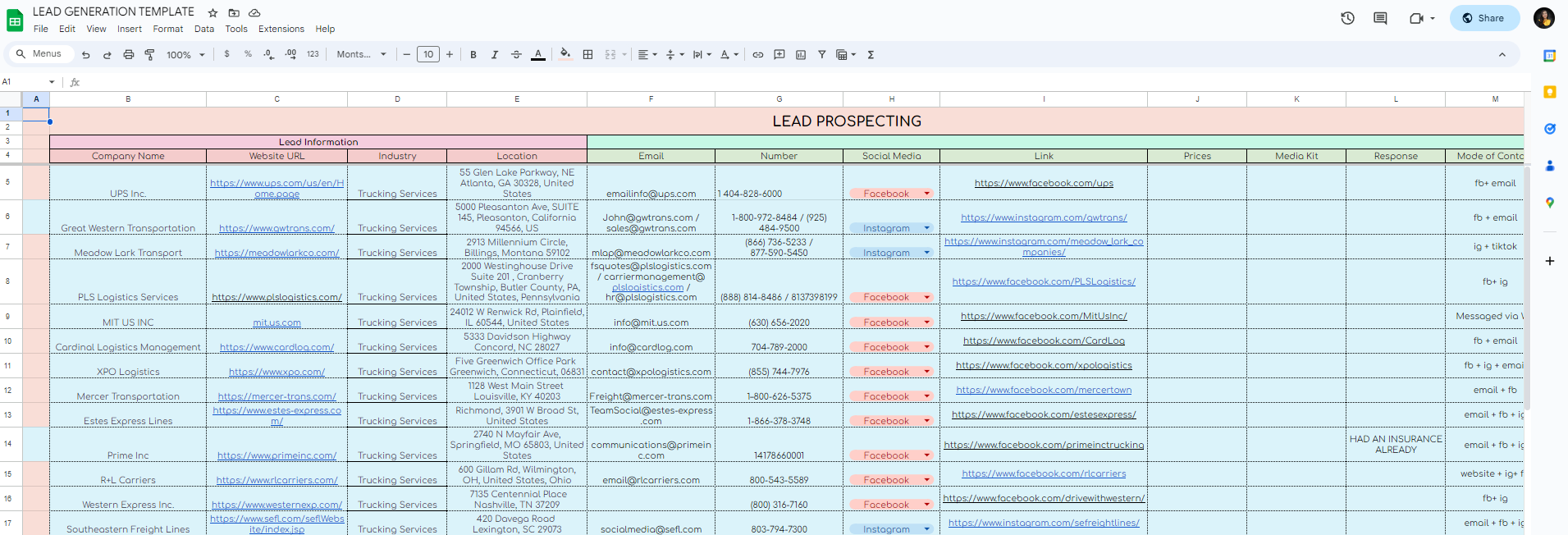Open the functions sigma menu
The height and width of the screenshot is (535, 1568).
click(871, 55)
